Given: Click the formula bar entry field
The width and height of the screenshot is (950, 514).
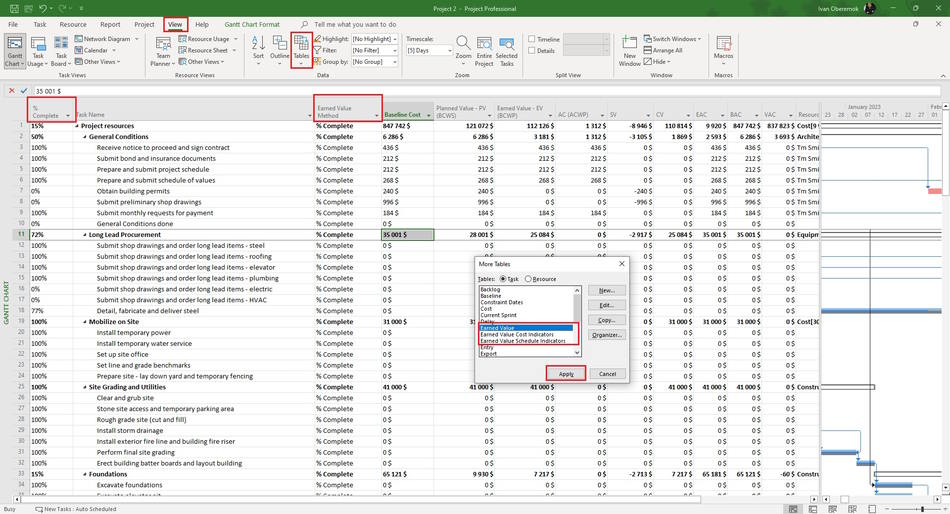Looking at the screenshot, I should pos(487,91).
